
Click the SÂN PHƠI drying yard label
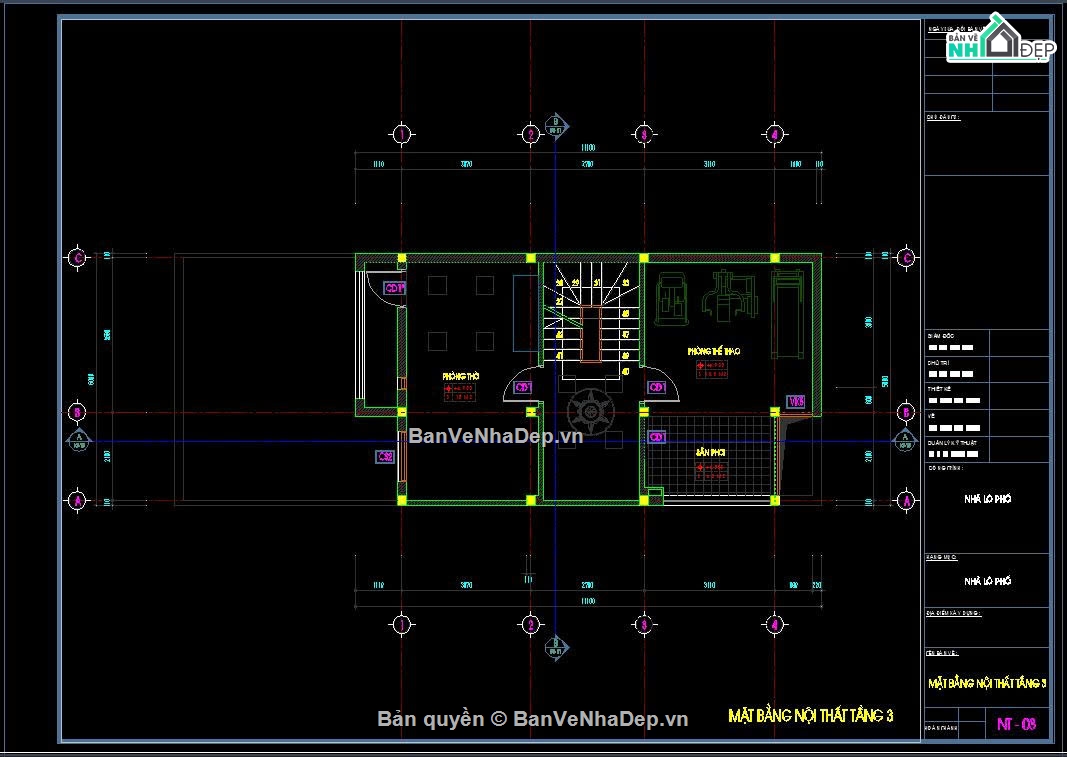[710, 453]
